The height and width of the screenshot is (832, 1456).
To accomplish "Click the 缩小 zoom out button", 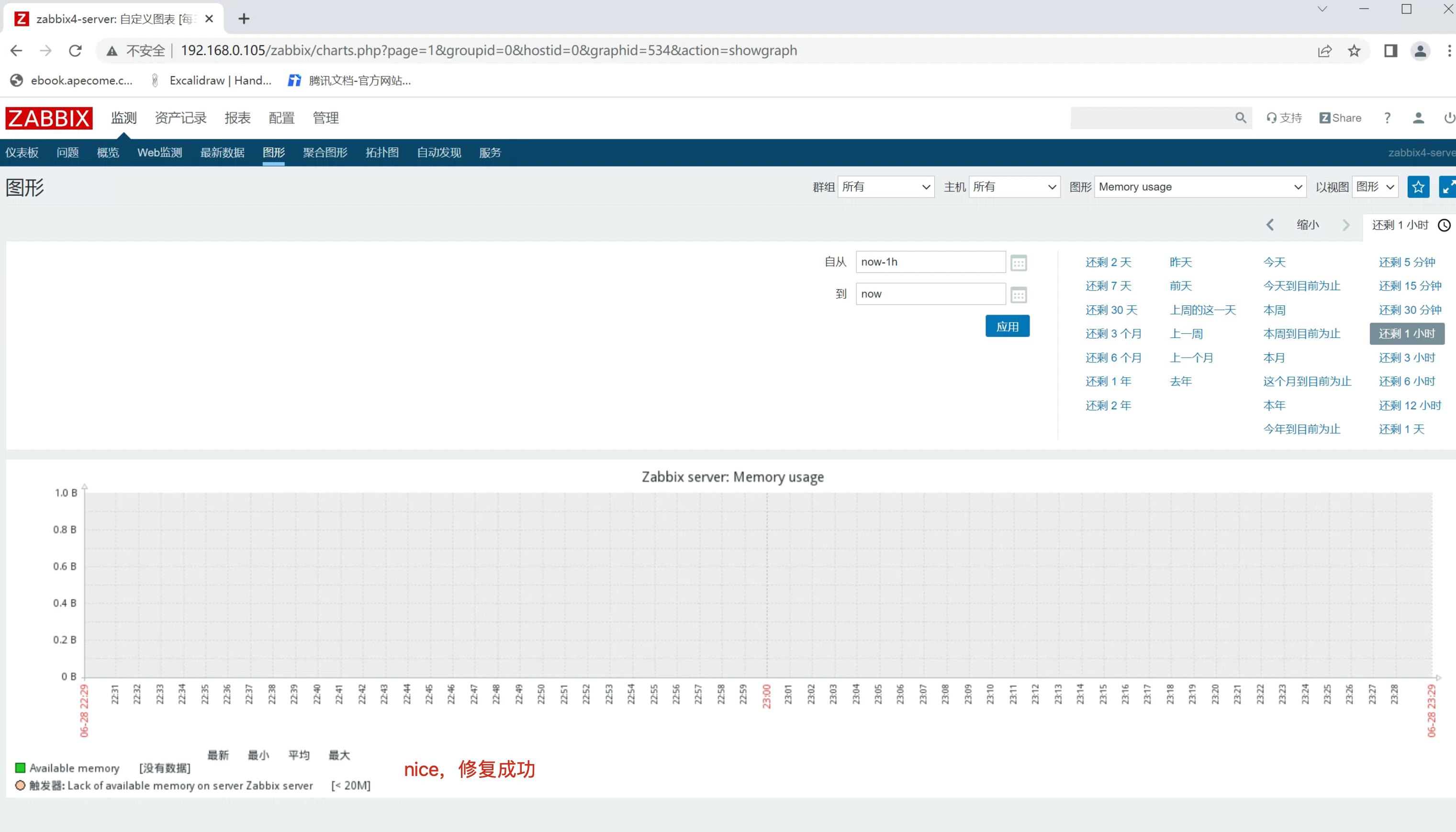I will click(x=1308, y=225).
